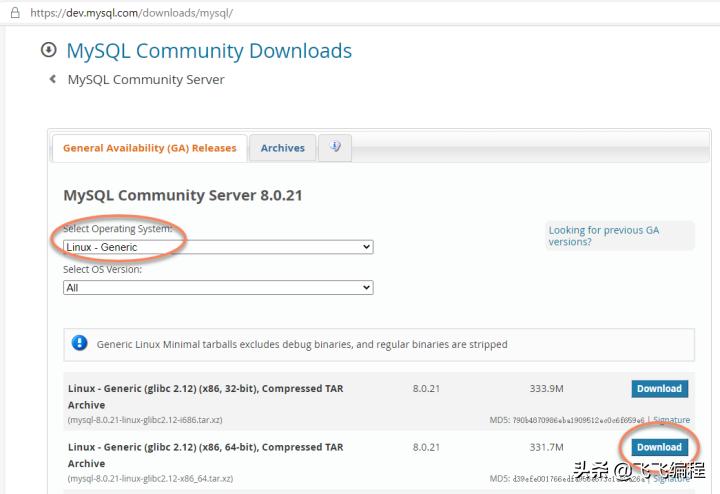Click the MySQL Community Server breadcrumb text
Image resolution: width=720 pixels, height=494 pixels.
tap(146, 79)
